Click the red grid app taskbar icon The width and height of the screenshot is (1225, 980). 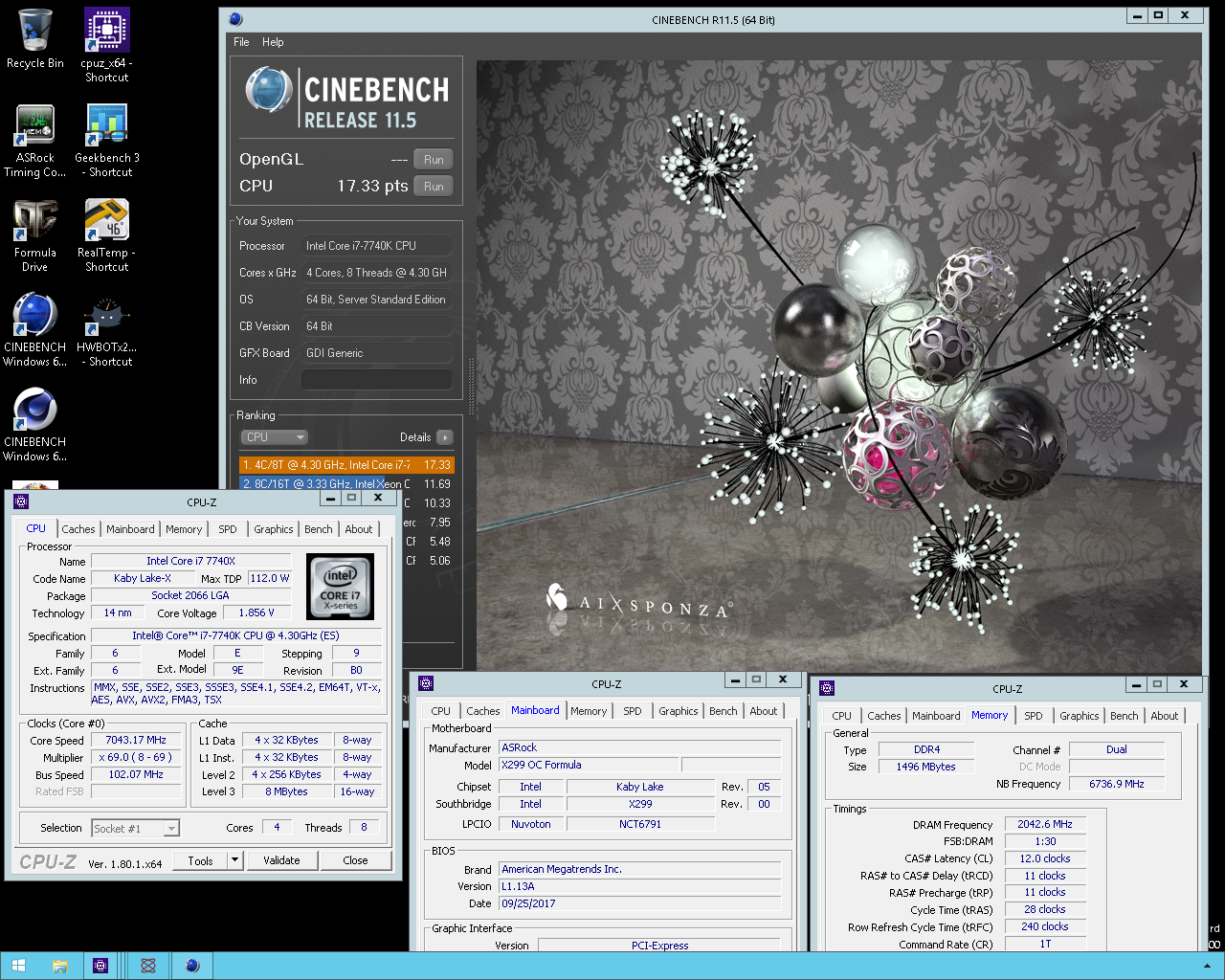point(148,966)
